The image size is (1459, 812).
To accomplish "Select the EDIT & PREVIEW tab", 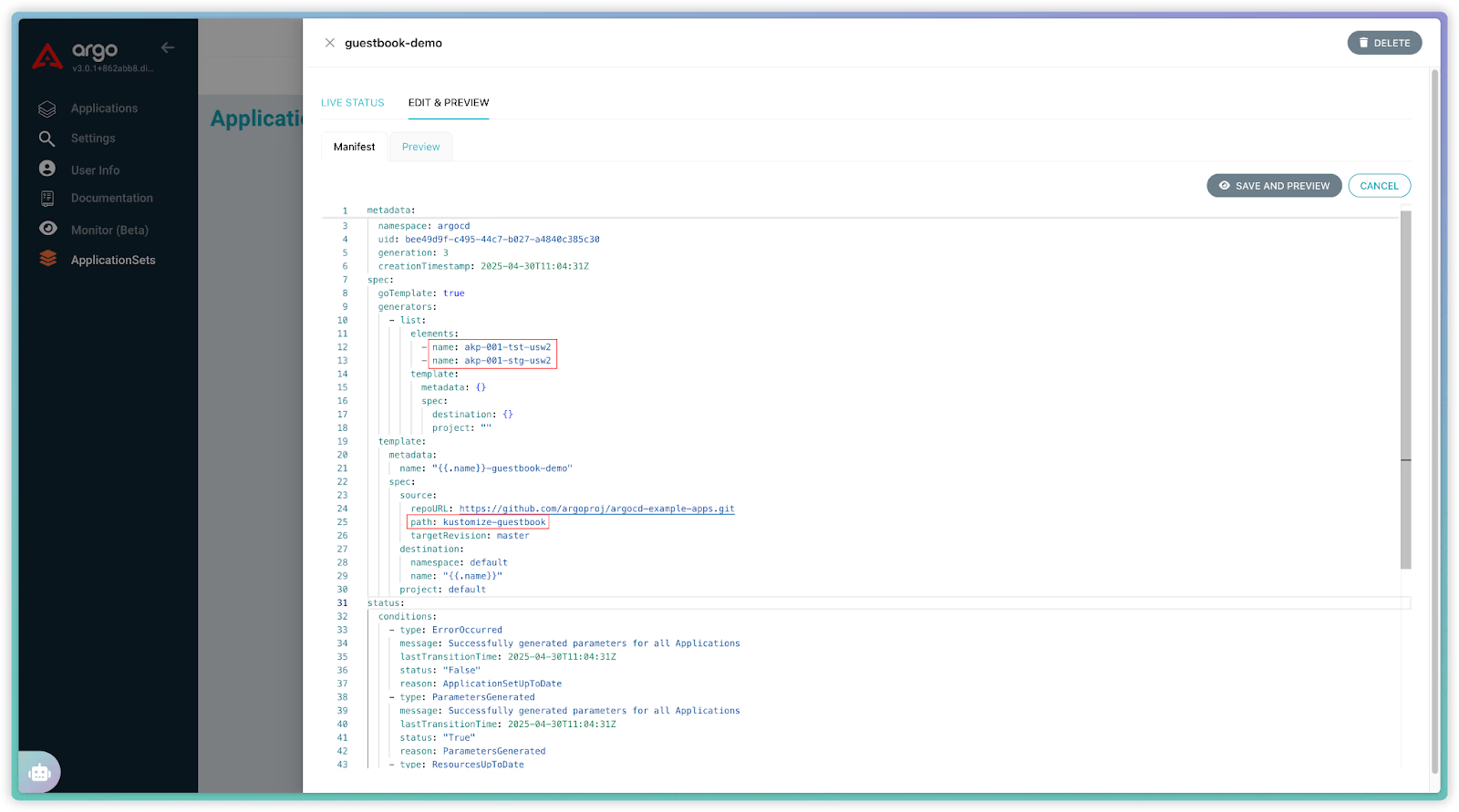I will click(x=449, y=103).
